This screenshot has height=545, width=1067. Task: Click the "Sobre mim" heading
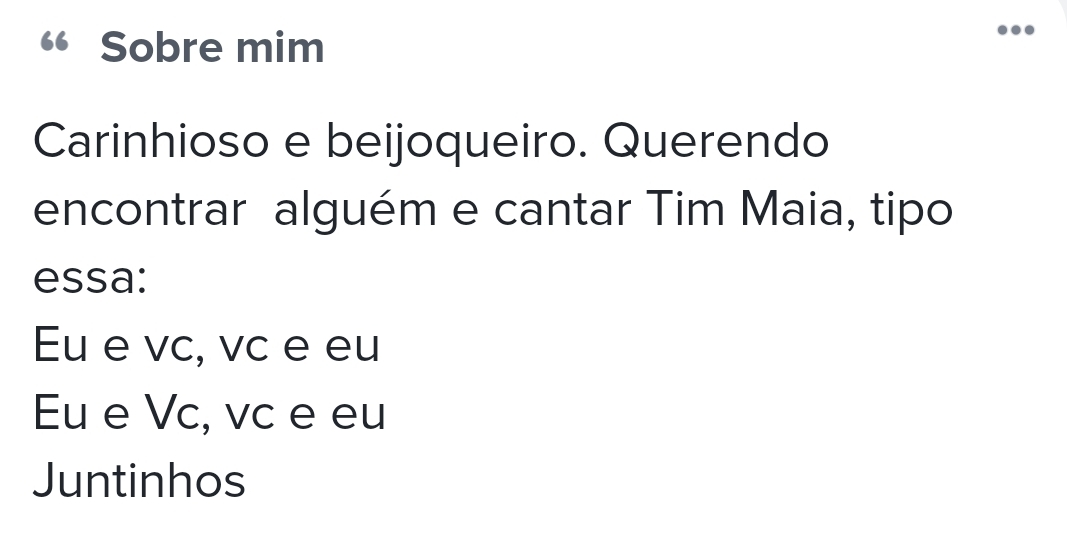212,47
